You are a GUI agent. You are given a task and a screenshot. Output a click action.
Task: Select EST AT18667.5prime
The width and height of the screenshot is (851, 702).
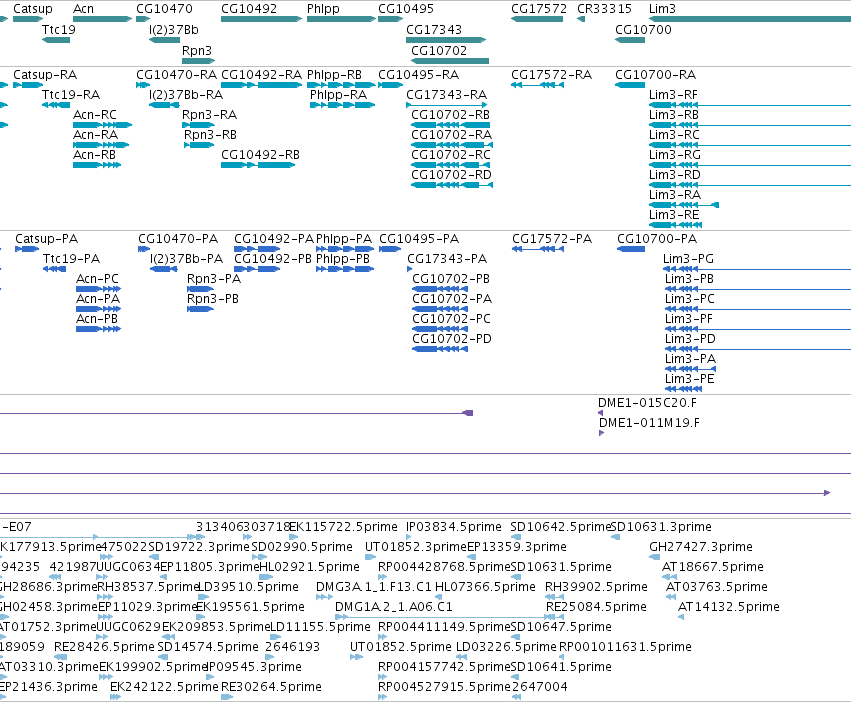click(668, 577)
